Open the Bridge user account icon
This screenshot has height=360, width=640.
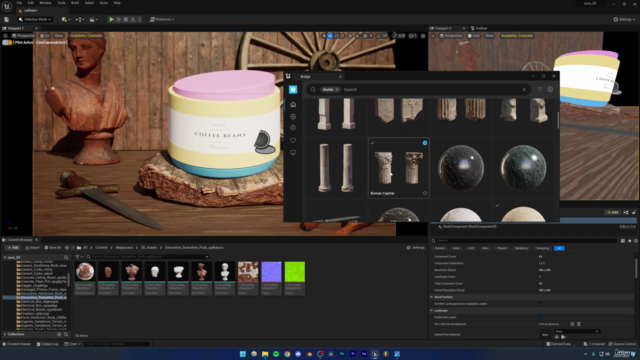(550, 89)
